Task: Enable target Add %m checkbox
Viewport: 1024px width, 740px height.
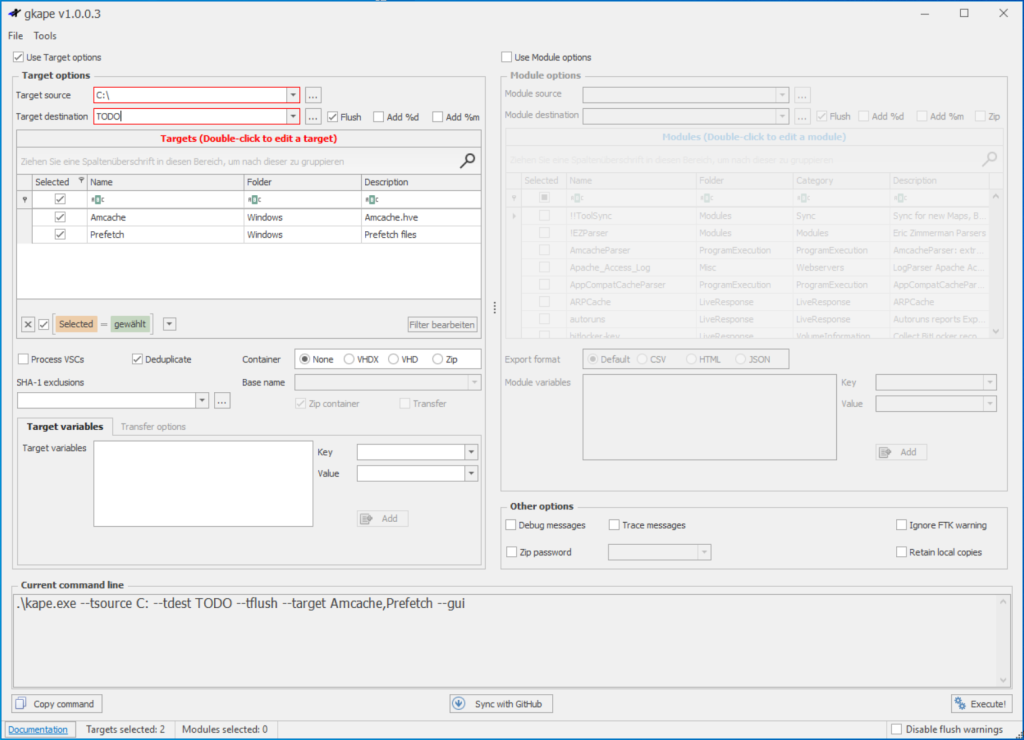Action: pyautogui.click(x=438, y=117)
